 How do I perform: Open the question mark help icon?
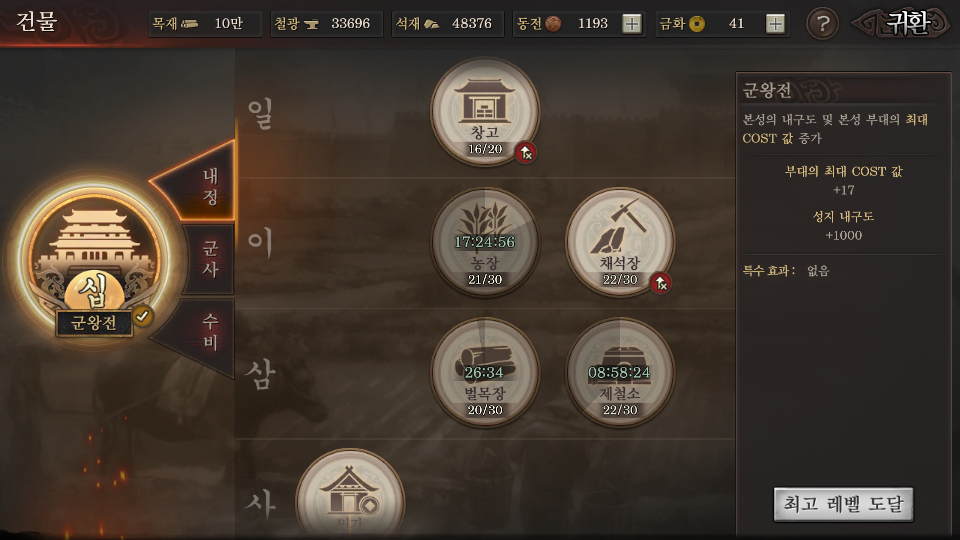click(x=823, y=24)
